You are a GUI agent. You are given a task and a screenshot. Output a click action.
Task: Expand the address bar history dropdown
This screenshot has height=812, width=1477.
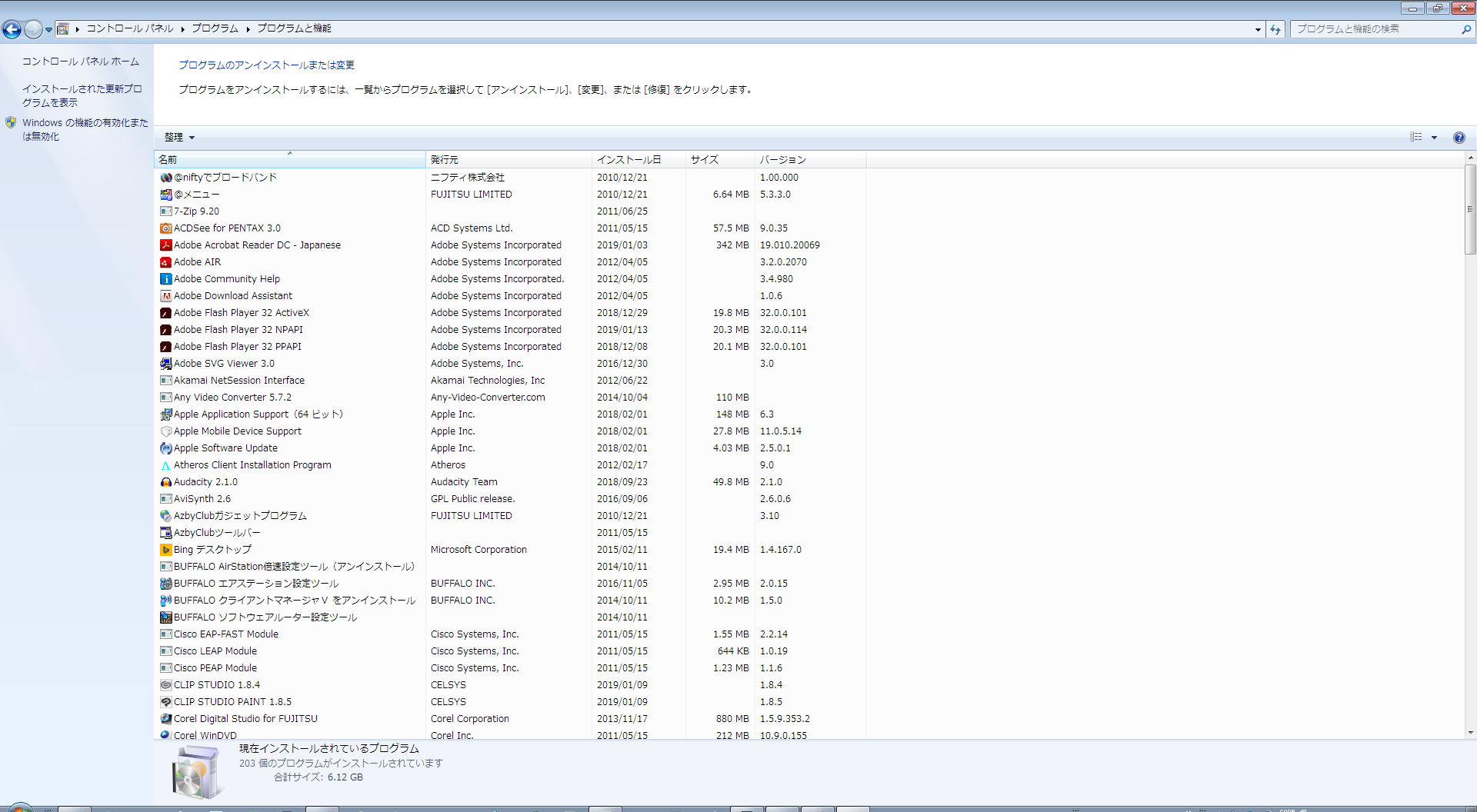click(x=1258, y=29)
